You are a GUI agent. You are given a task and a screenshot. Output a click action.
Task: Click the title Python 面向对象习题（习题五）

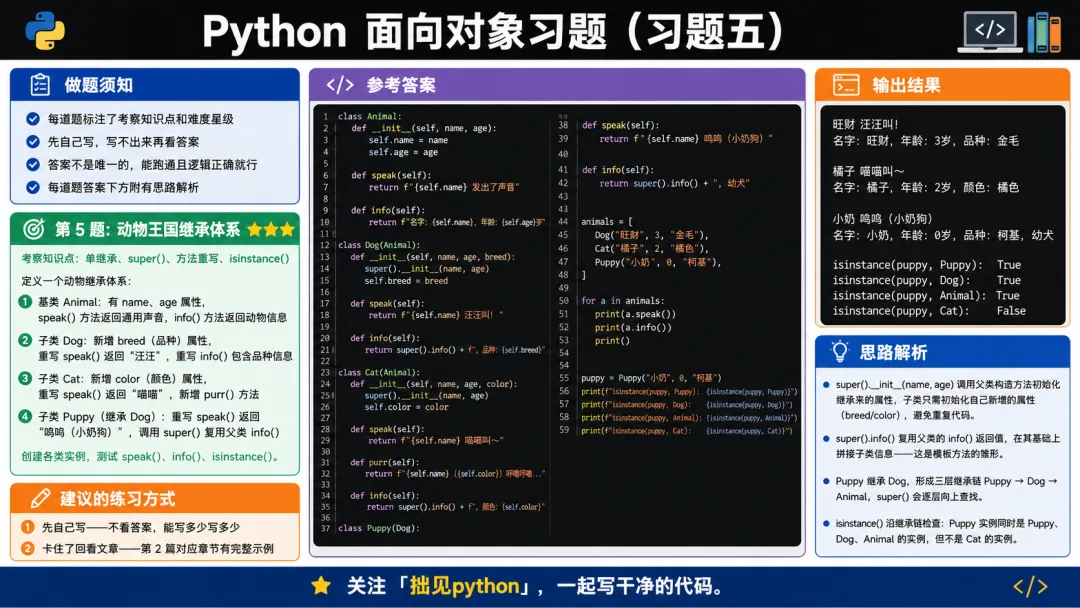495,32
